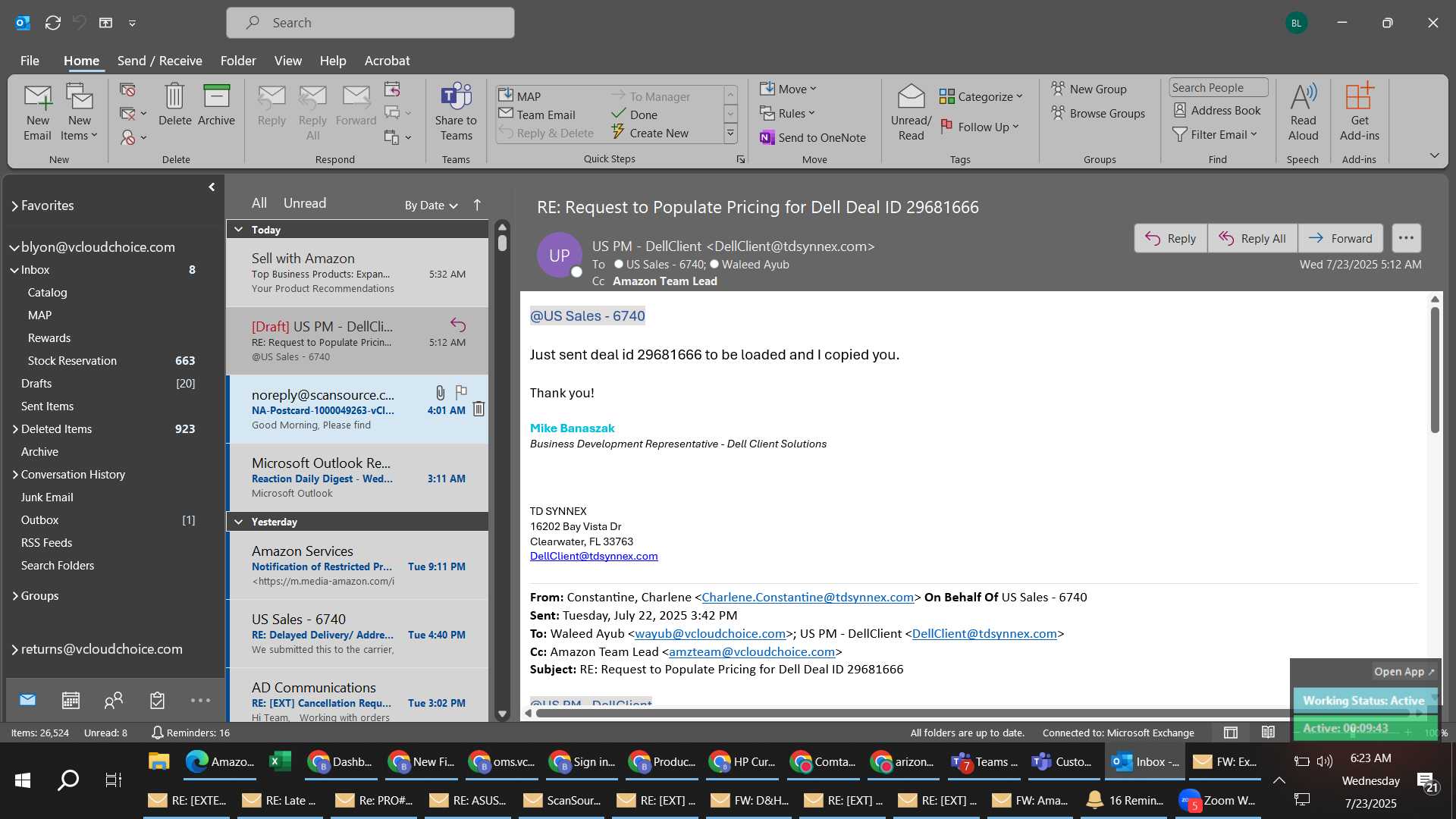This screenshot has height=819, width=1456.
Task: Click the Reply button in reading pane
Action: (x=1170, y=238)
